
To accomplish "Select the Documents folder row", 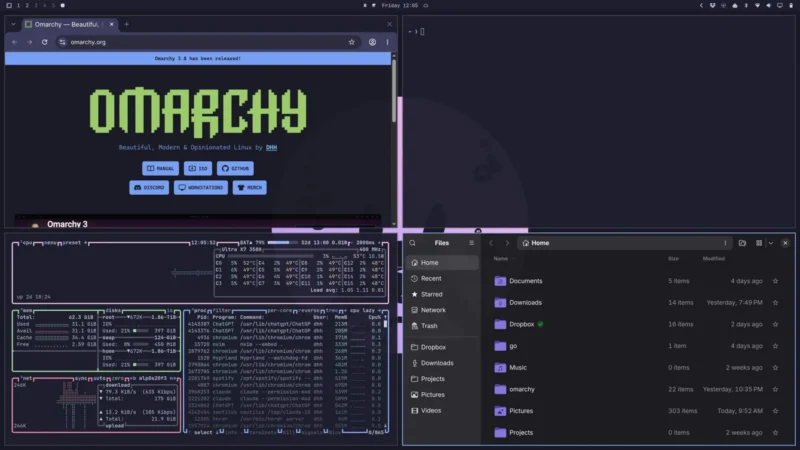I will click(637, 281).
